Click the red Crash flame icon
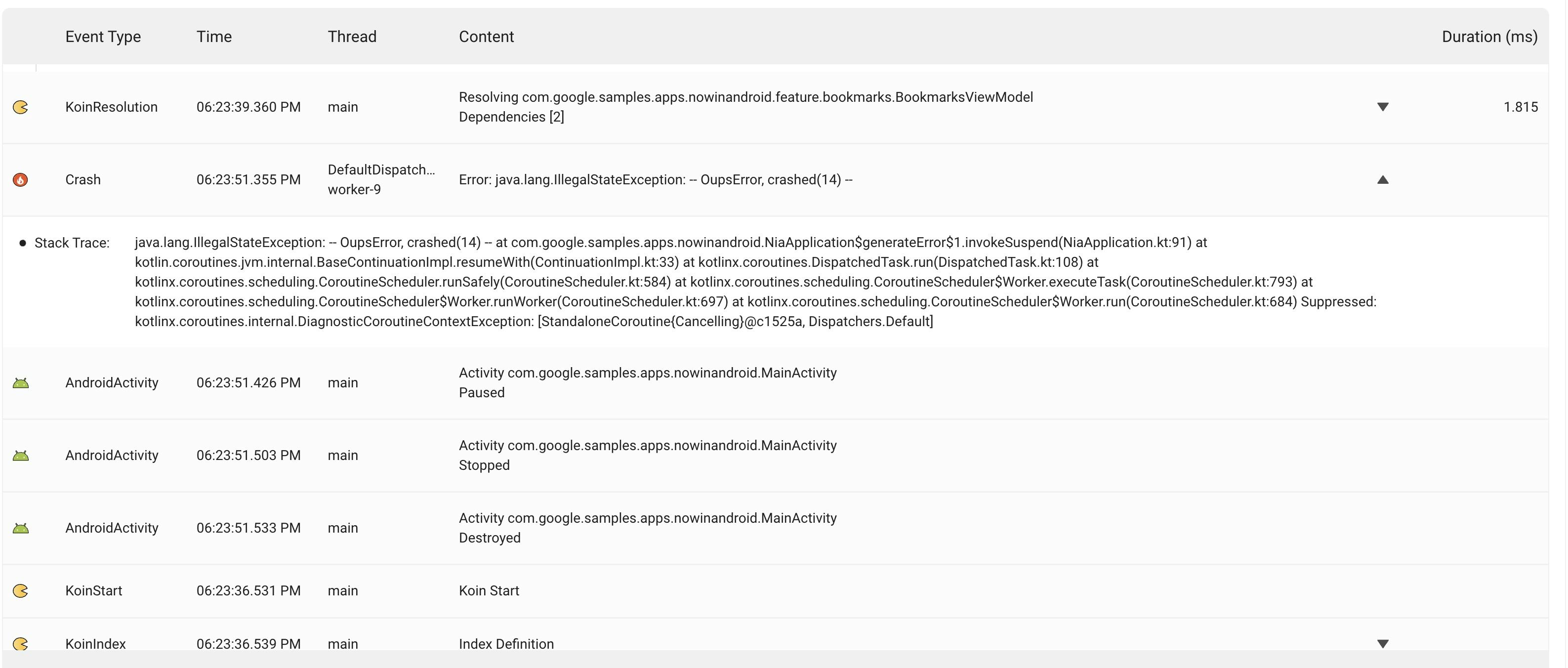This screenshot has width=1568, height=668. (21, 180)
